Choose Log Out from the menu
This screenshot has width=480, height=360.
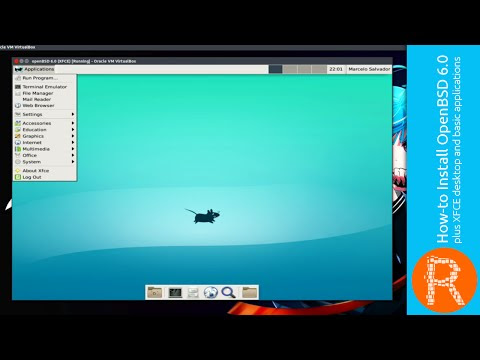point(45,177)
